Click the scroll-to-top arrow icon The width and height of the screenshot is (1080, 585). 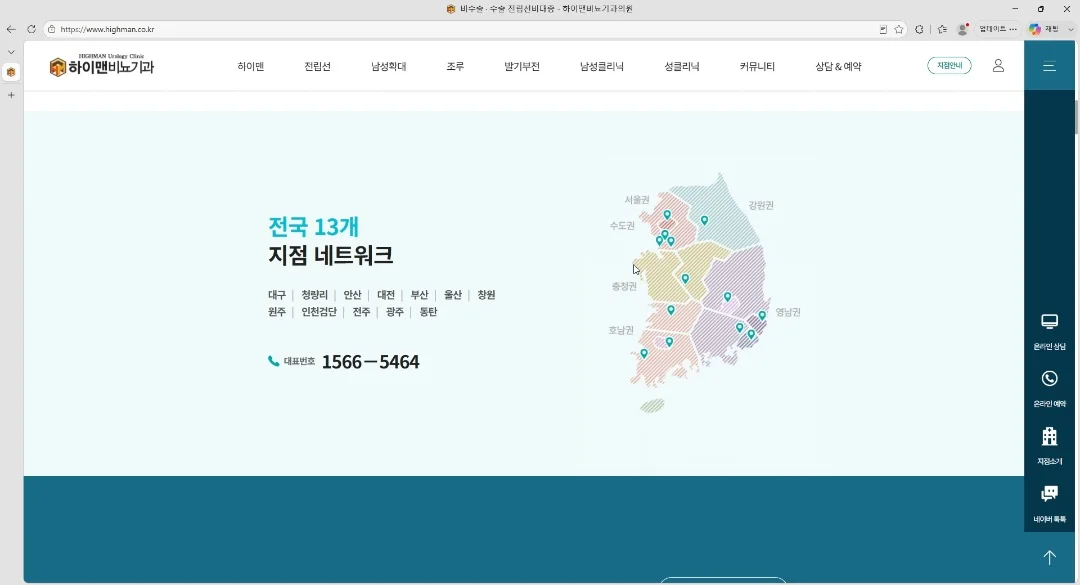[1049, 557]
